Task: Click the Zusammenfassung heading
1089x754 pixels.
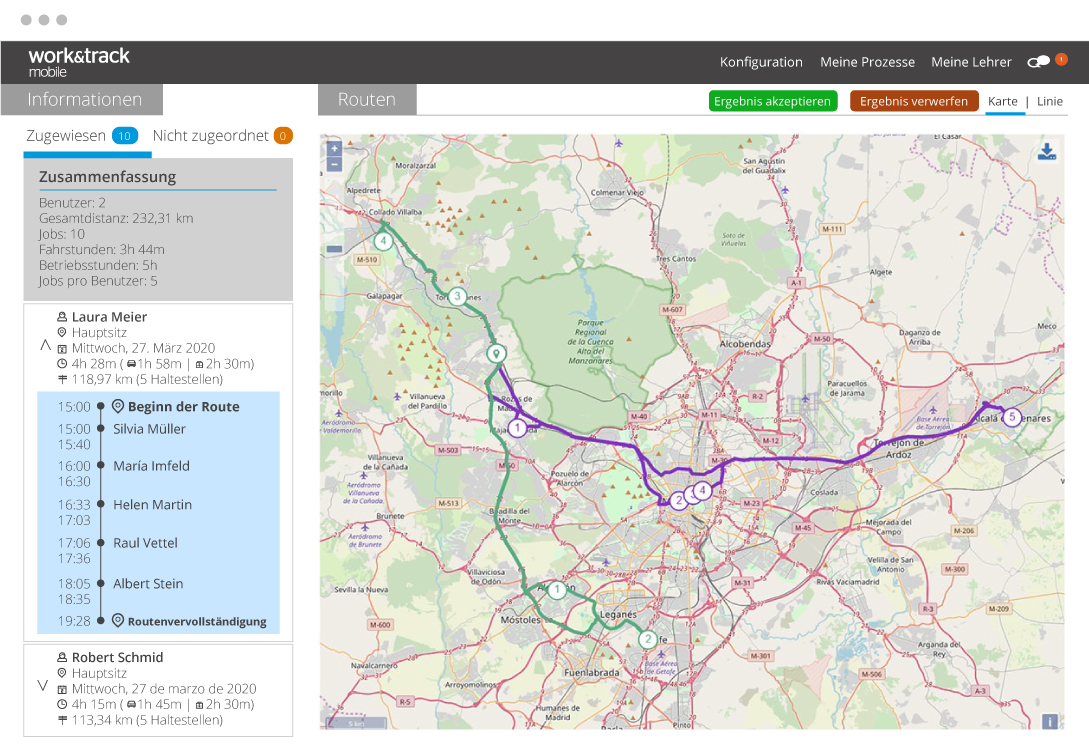Action: point(108,176)
